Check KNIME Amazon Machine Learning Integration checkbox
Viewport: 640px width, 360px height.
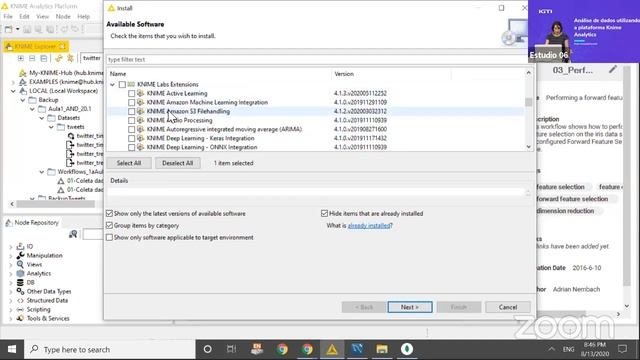131,102
